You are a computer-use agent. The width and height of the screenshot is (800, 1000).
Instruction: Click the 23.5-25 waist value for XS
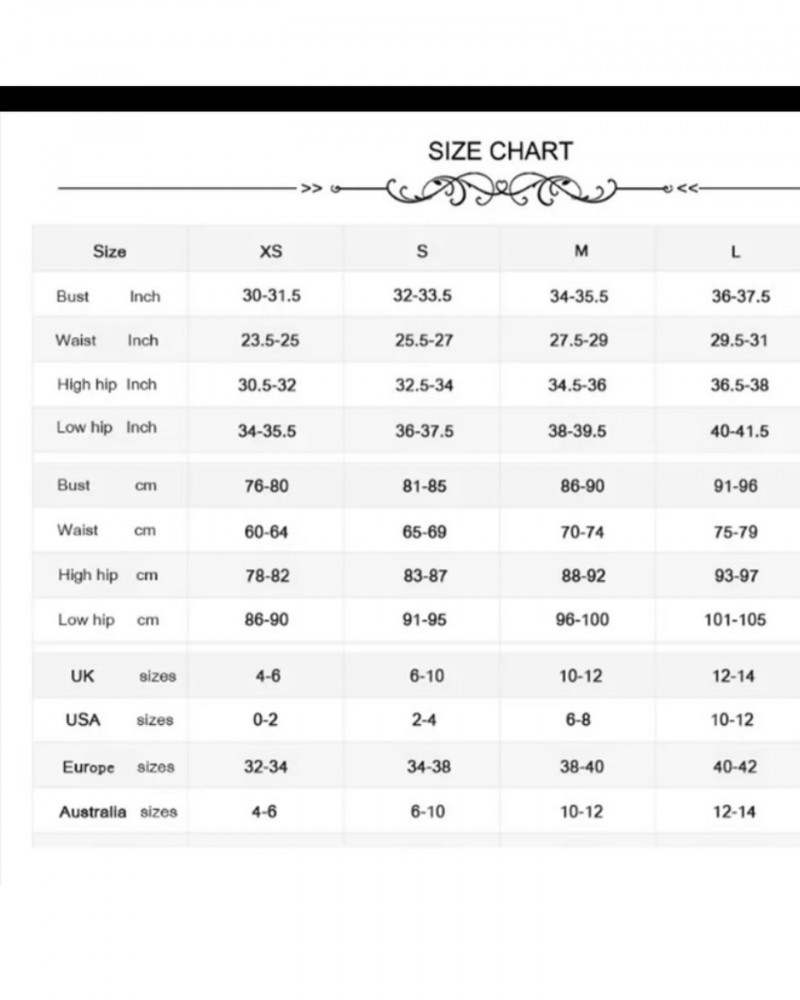270,341
